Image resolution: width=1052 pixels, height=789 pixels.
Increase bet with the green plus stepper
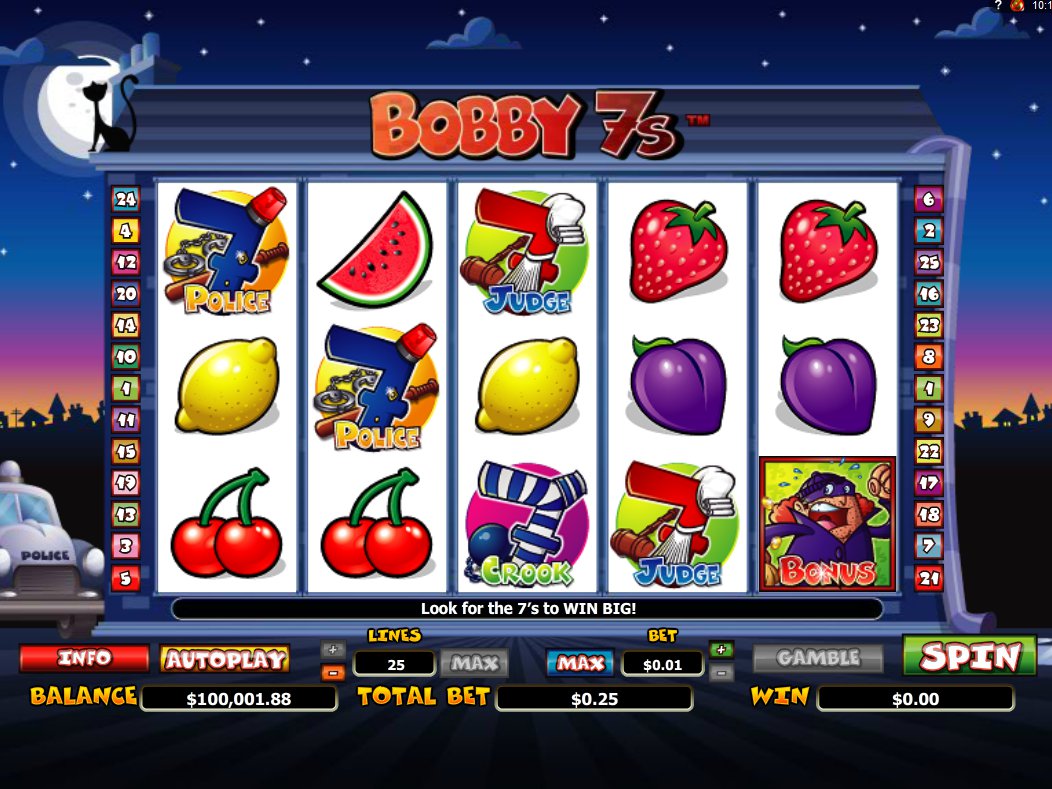pyautogui.click(x=721, y=649)
